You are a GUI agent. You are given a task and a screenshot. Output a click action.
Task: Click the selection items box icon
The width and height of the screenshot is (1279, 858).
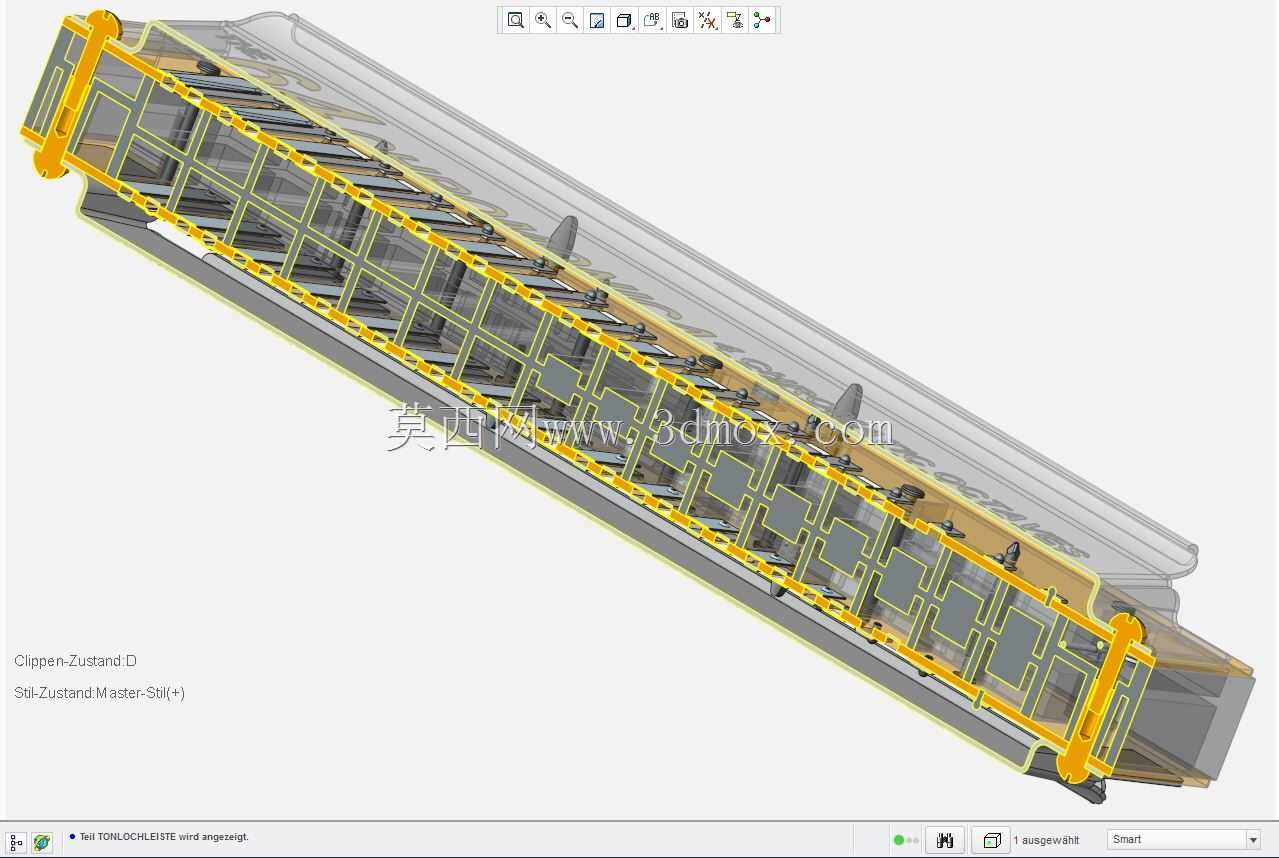[991, 840]
